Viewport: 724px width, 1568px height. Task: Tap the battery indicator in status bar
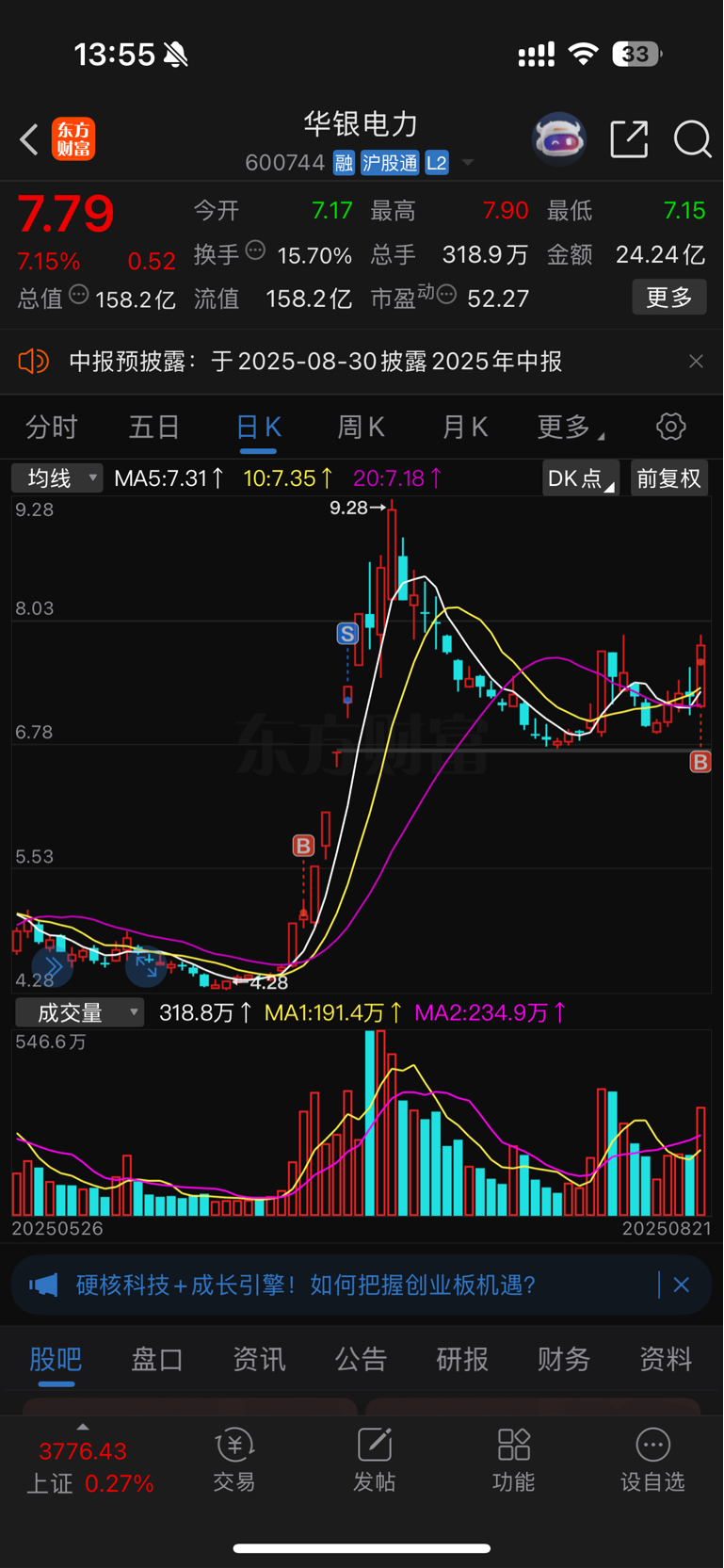[637, 55]
